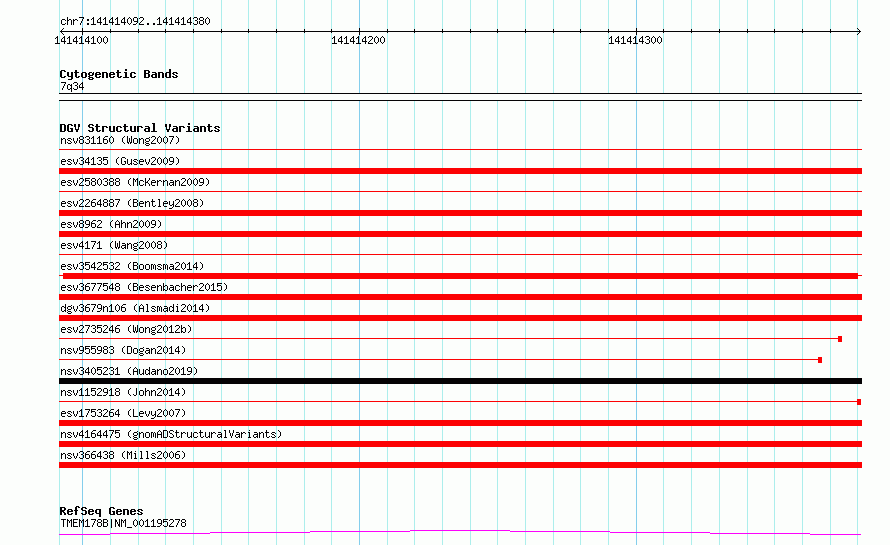The image size is (890, 545).
Task: Open variant nsv1152918 (John2014)
Action: (x=123, y=392)
